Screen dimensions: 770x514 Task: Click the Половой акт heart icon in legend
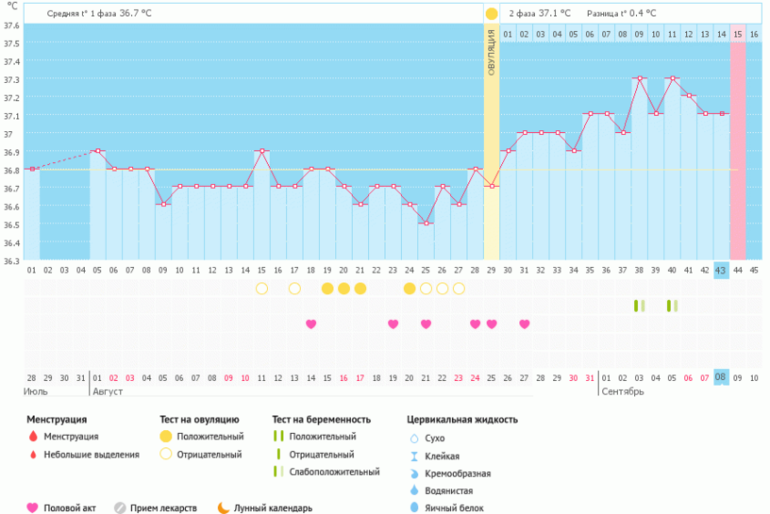(33, 508)
